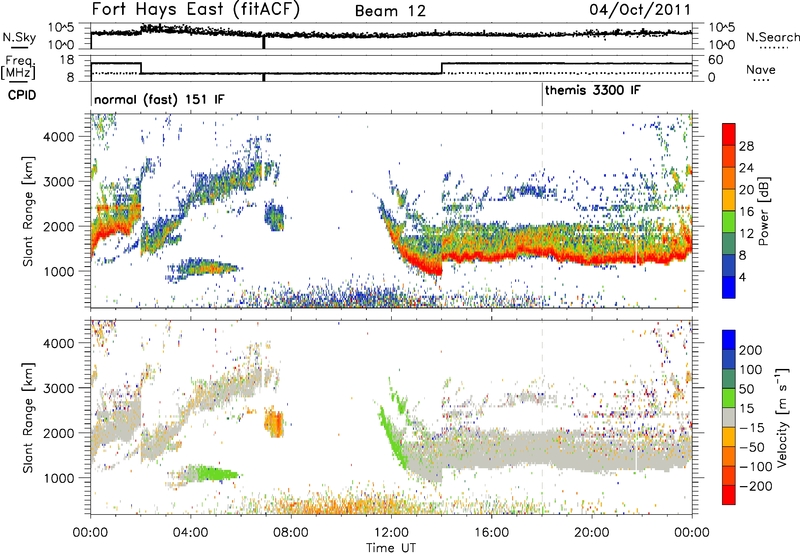
Task: Select the "themis 3300 IF" CPID entry
Action: pyautogui.click(x=592, y=90)
